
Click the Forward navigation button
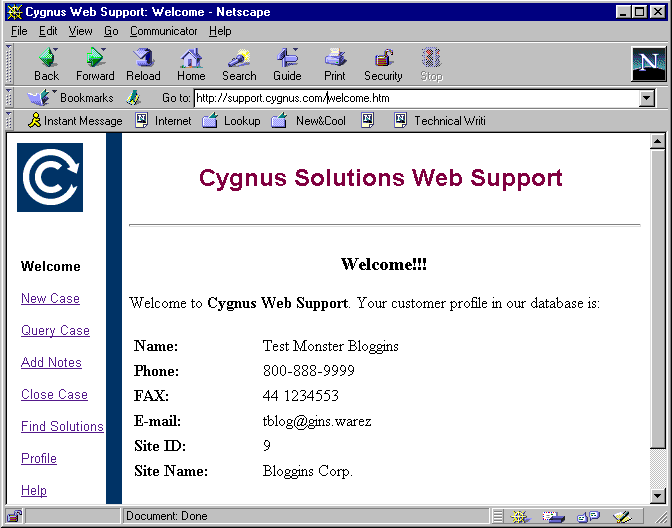click(95, 64)
